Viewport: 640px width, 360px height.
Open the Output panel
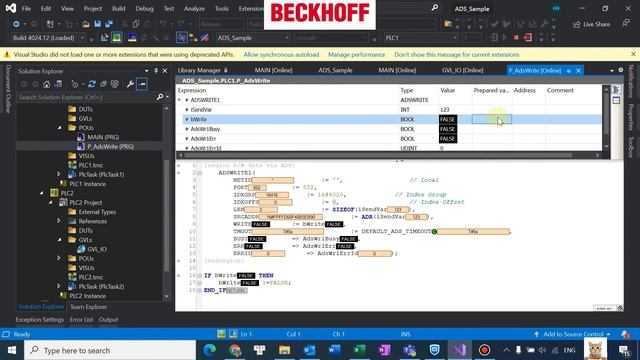(108, 320)
